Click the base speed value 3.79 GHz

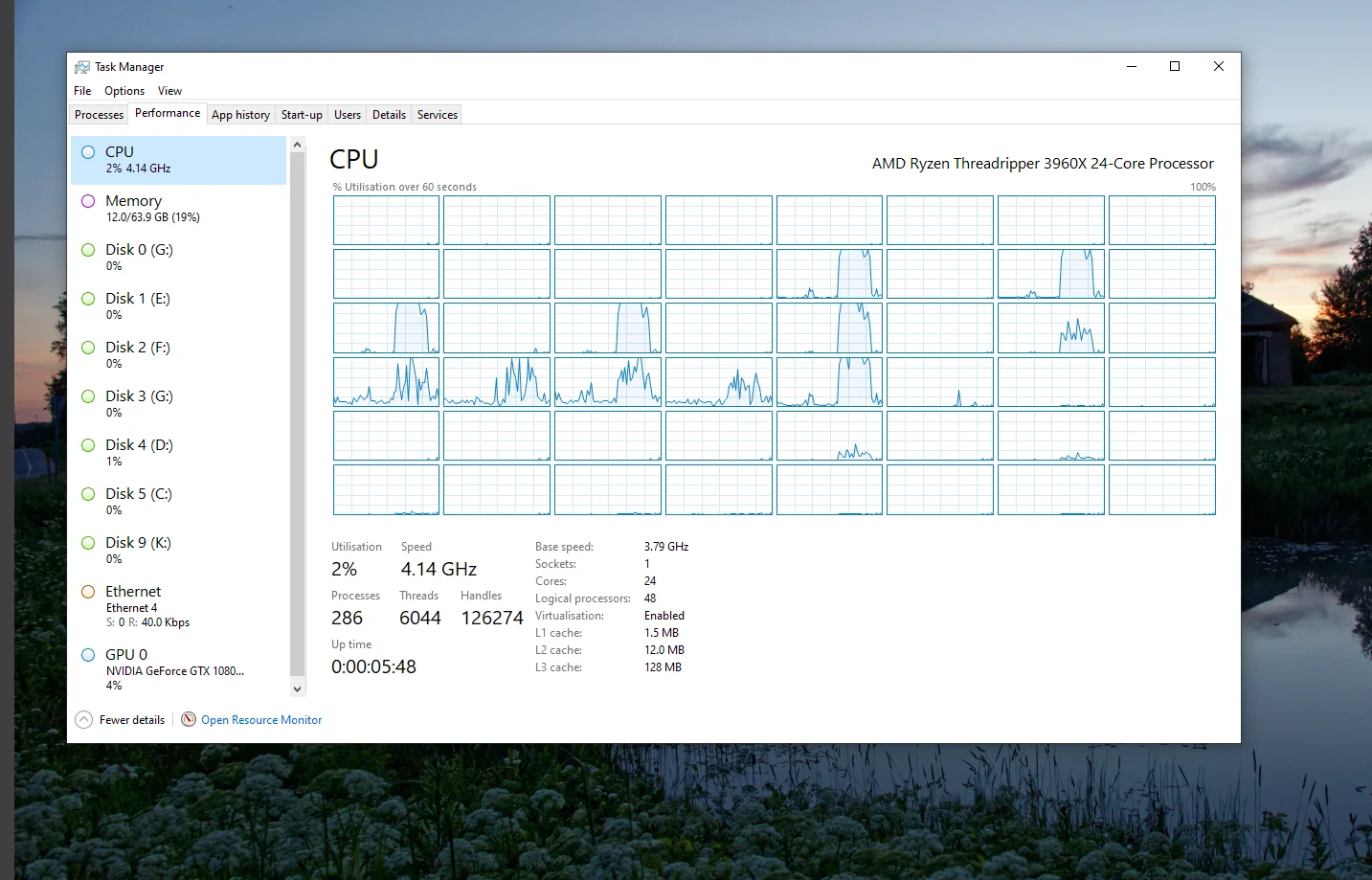click(666, 547)
